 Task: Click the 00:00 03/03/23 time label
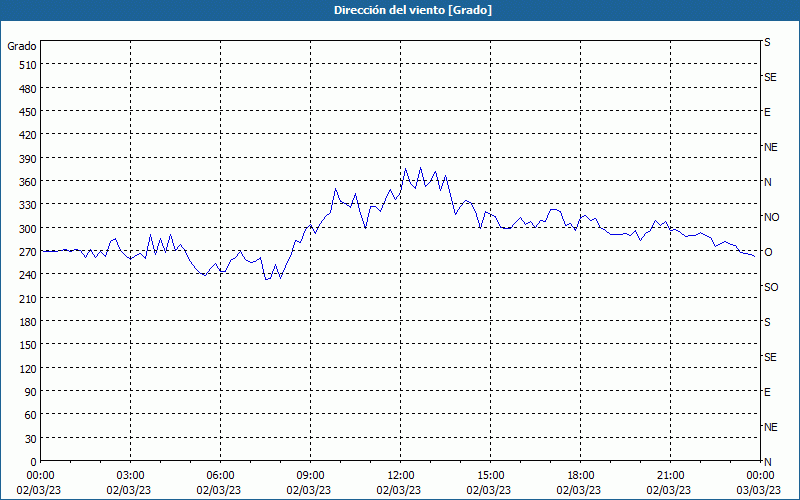(x=760, y=483)
